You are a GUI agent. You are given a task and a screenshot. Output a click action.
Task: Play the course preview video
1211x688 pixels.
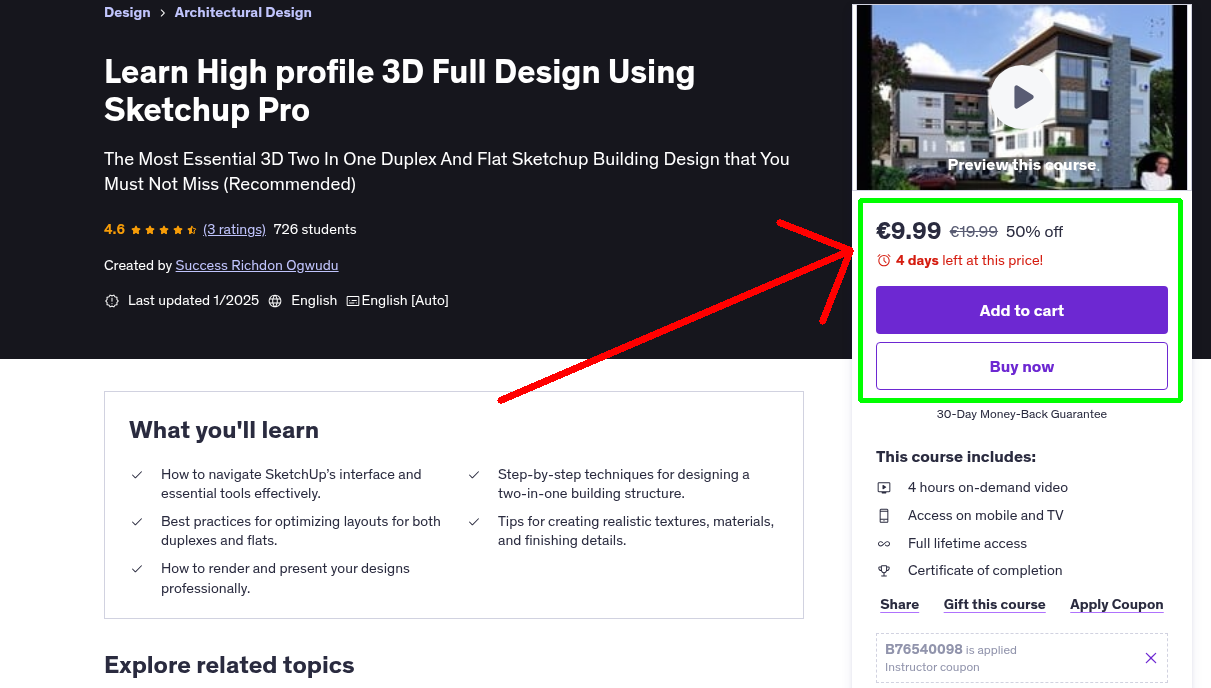pyautogui.click(x=1022, y=97)
